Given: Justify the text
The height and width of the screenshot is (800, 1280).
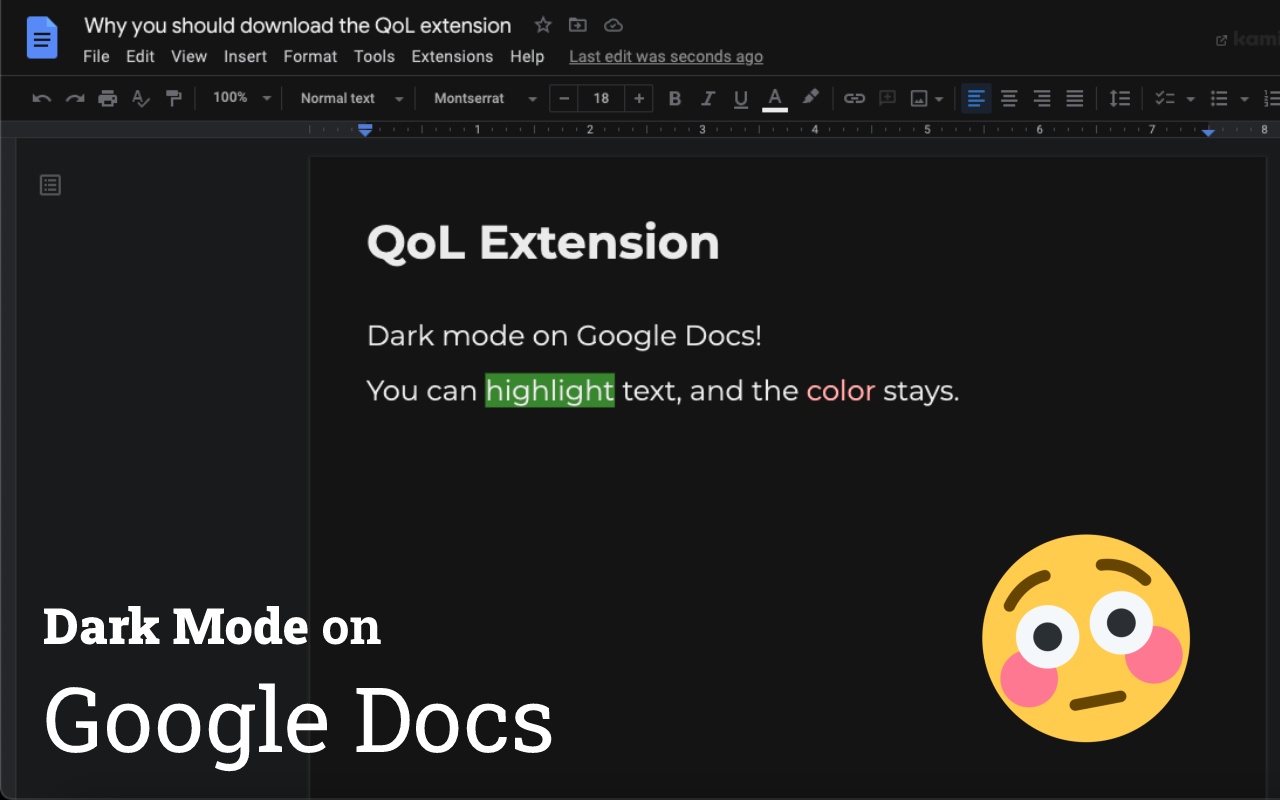Looking at the screenshot, I should point(1075,98).
